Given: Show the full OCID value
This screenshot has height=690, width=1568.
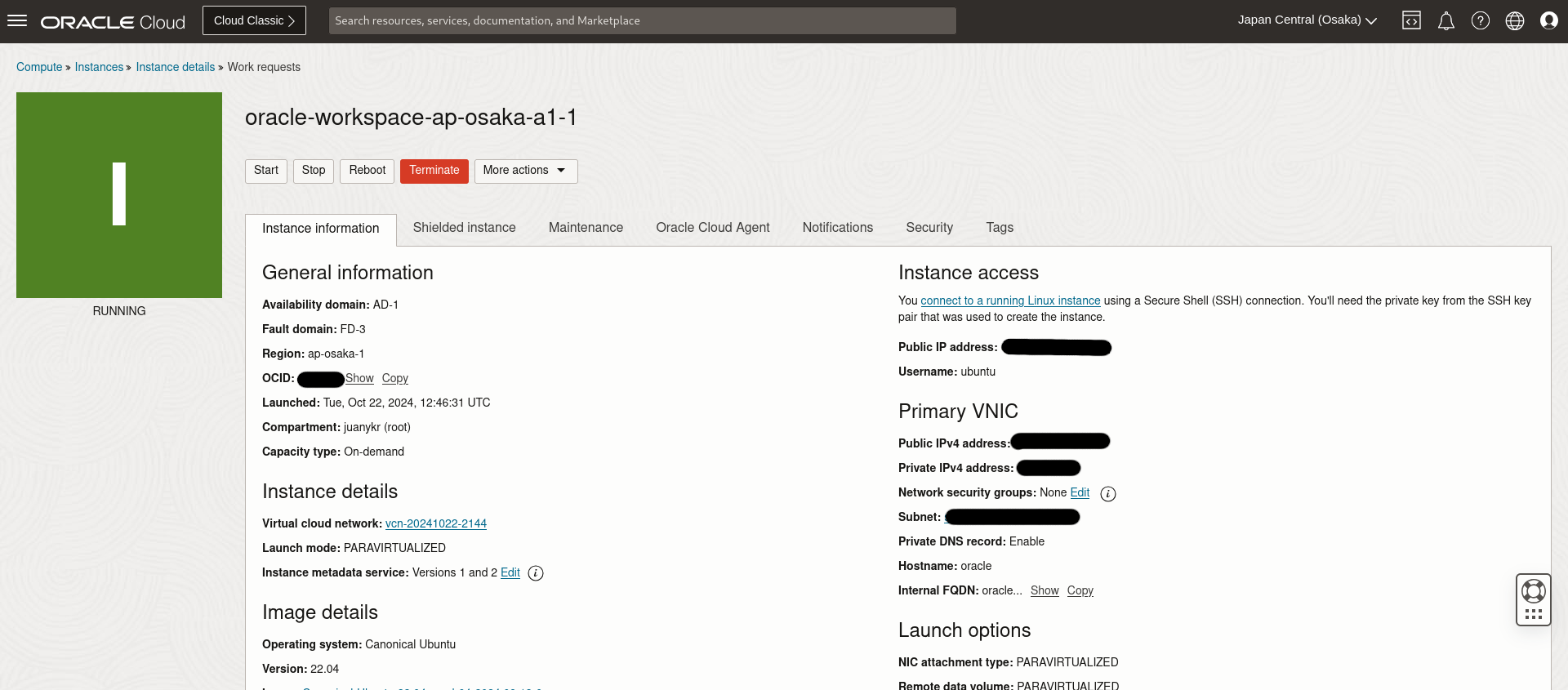Looking at the screenshot, I should tap(359, 378).
